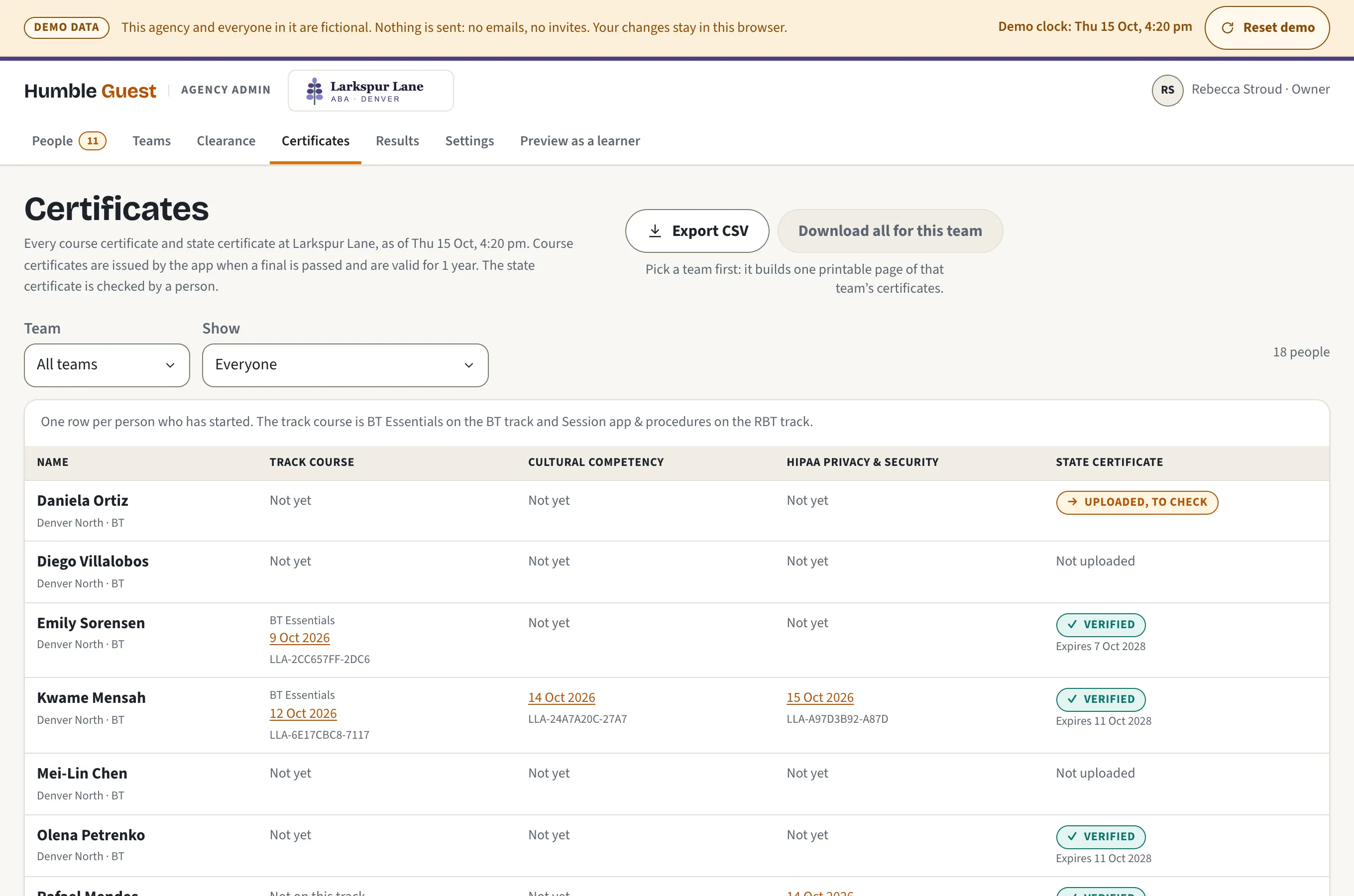This screenshot has width=1354, height=896.
Task: Open Kwame Mensah's 15 Oct 2026 HIPAA link
Action: [x=820, y=697]
